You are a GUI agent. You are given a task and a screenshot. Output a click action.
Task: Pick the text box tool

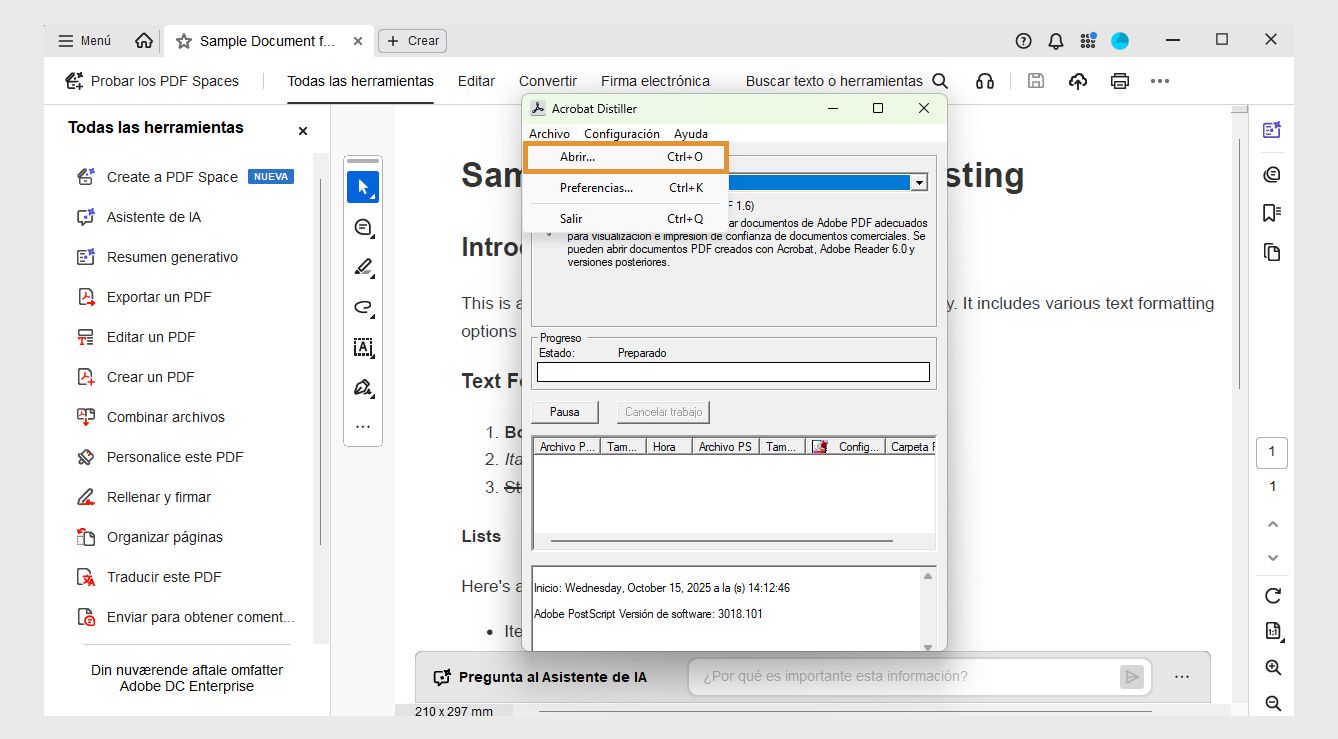363,348
